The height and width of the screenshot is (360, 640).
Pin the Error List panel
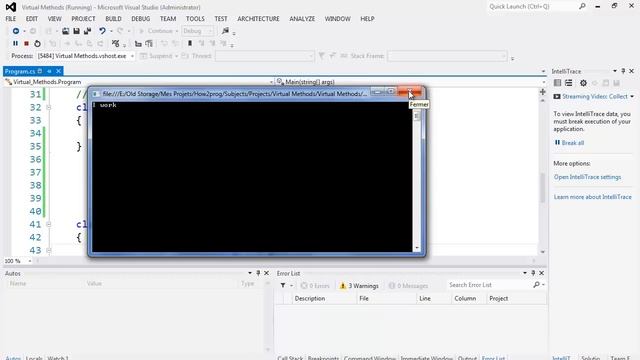533,273
